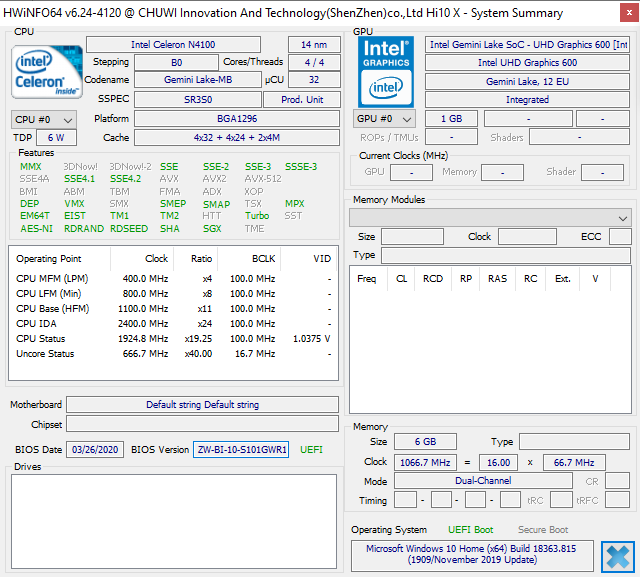Click the Cores/Threads 4 / 4 value
Screen dimensions: 640x577
pos(314,62)
